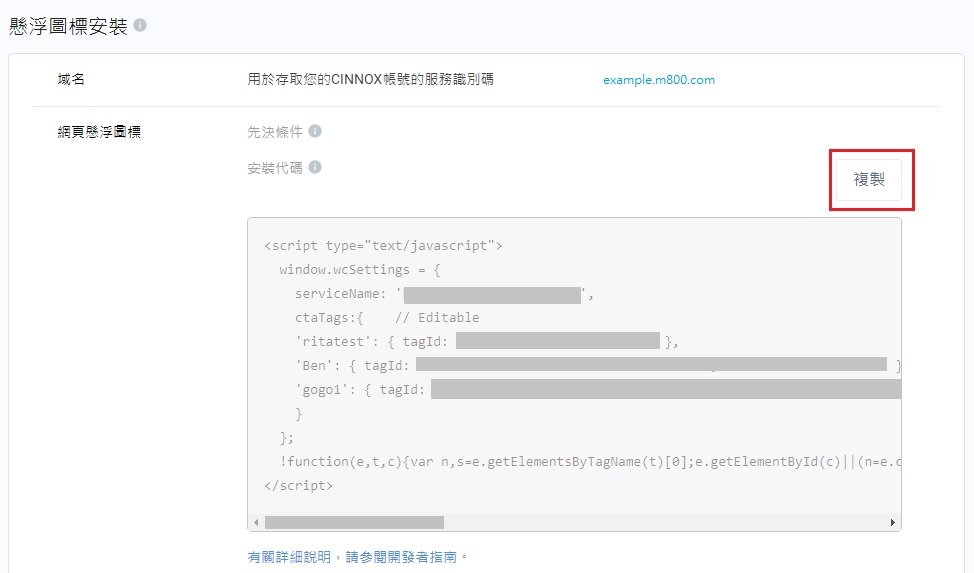Click the opening script tag line
974x573 pixels.
click(x=383, y=246)
